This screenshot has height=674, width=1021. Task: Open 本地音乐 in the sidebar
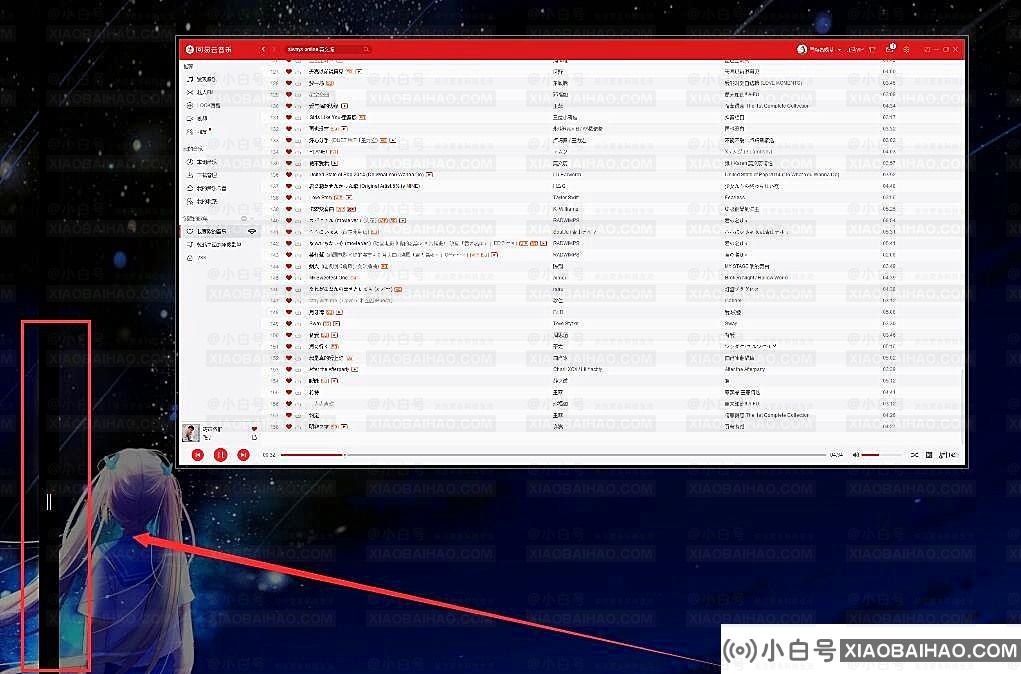coord(202,162)
